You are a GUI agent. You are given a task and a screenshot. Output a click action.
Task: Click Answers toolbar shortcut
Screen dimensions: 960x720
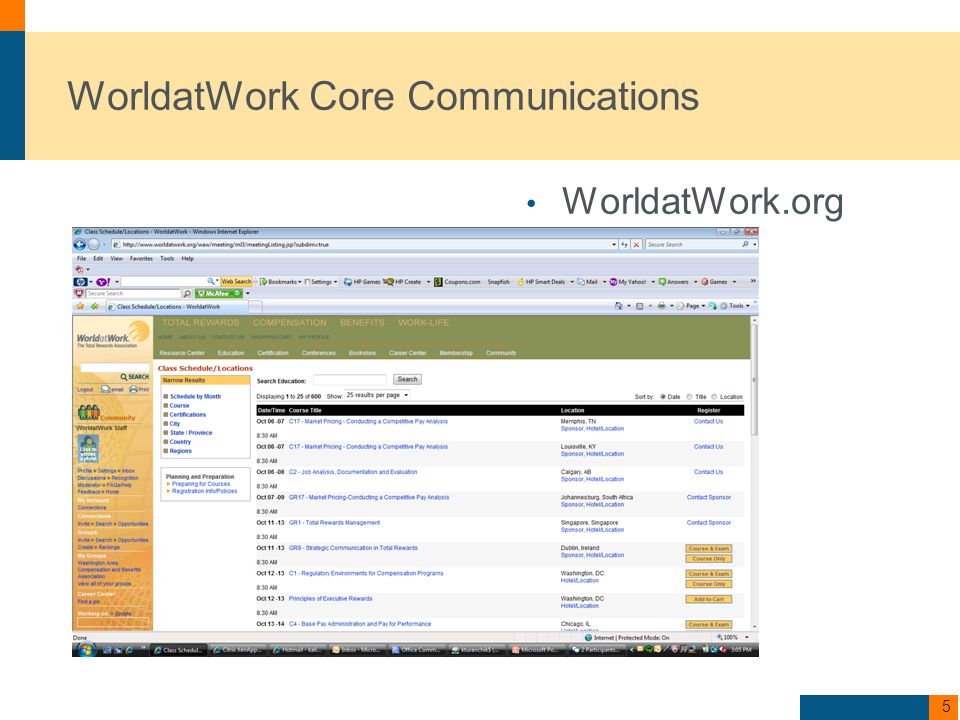[673, 282]
